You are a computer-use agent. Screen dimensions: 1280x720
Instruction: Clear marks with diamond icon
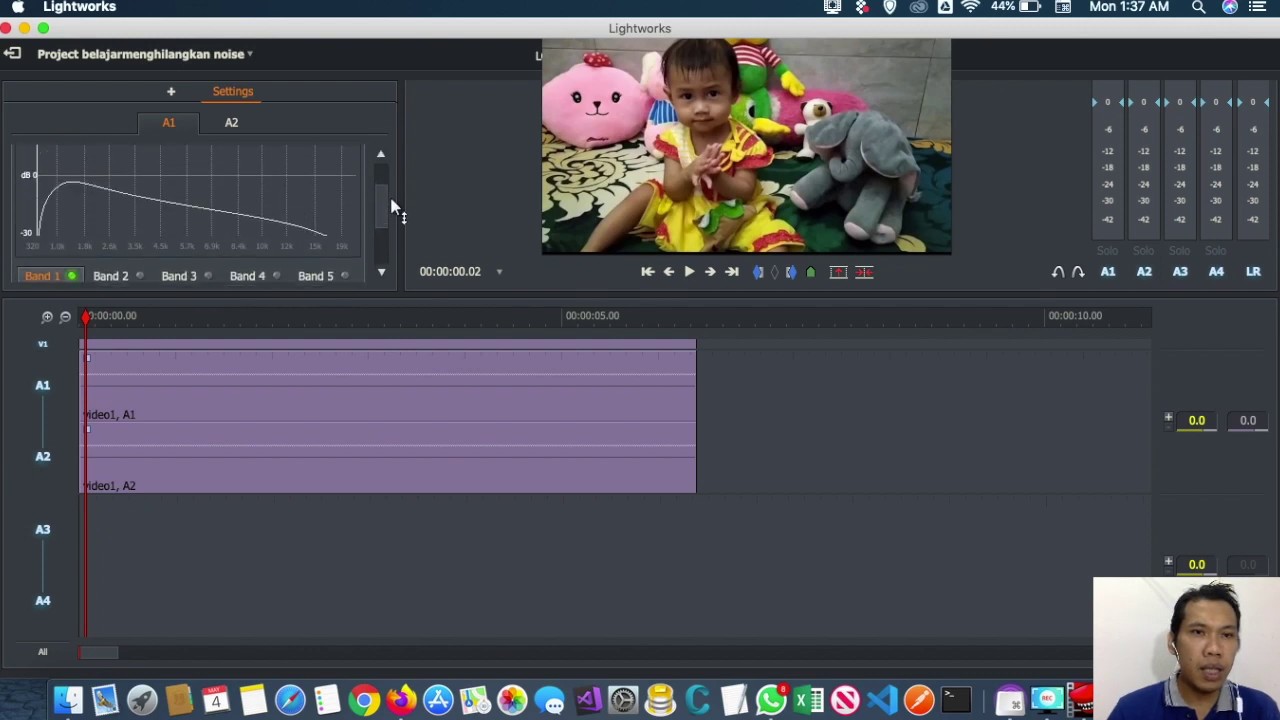click(x=774, y=272)
